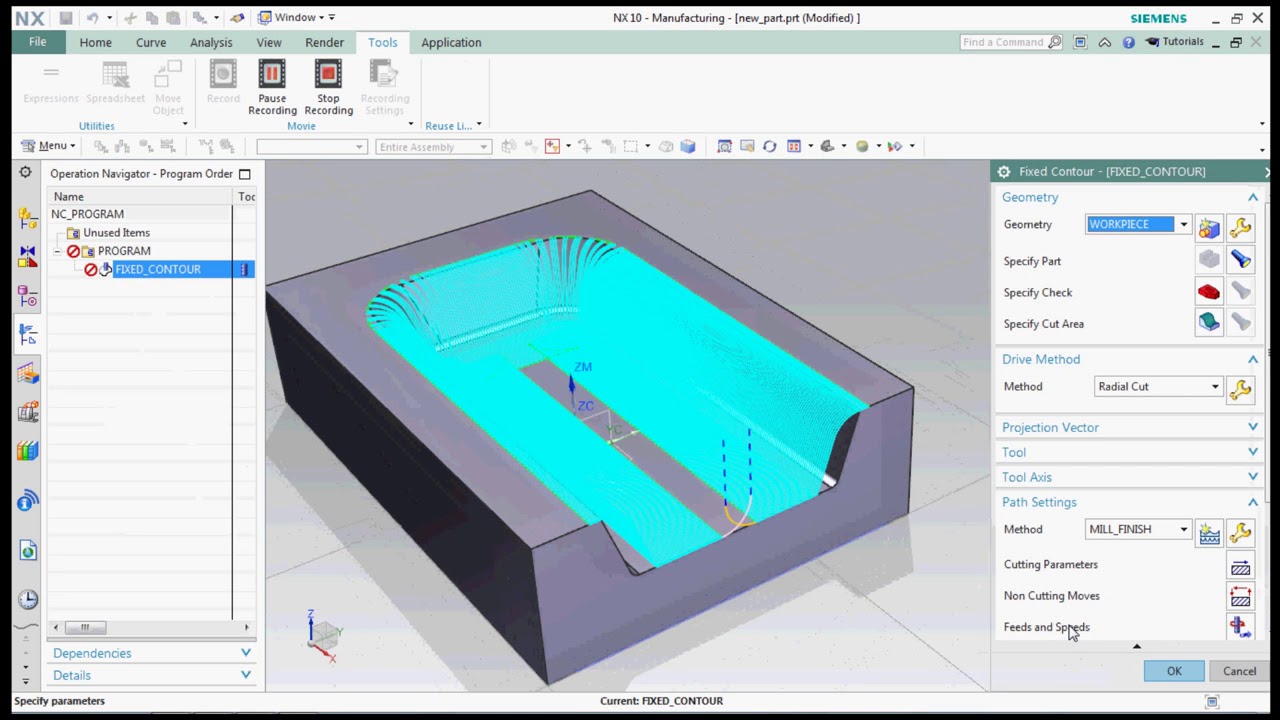This screenshot has width=1280, height=720.
Task: Click the History clock icon in the left sidebar
Action: [27, 599]
